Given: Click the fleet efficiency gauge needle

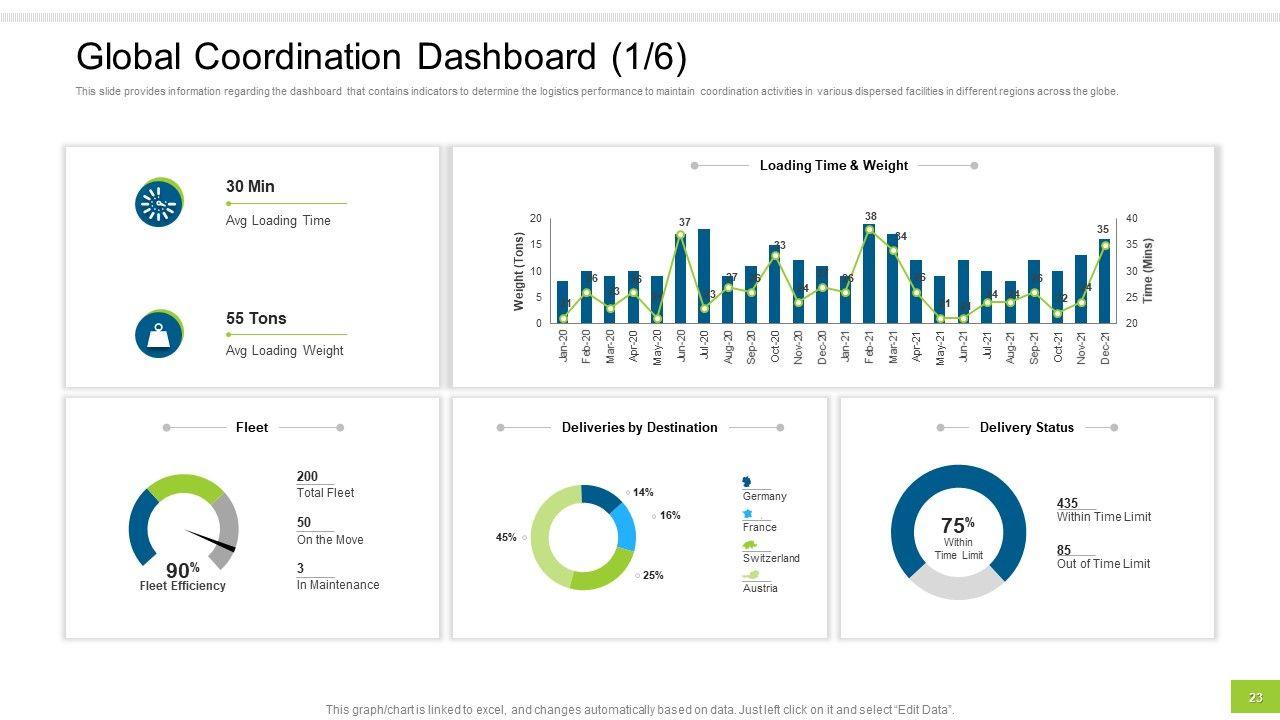Looking at the screenshot, I should pyautogui.click(x=211, y=540).
